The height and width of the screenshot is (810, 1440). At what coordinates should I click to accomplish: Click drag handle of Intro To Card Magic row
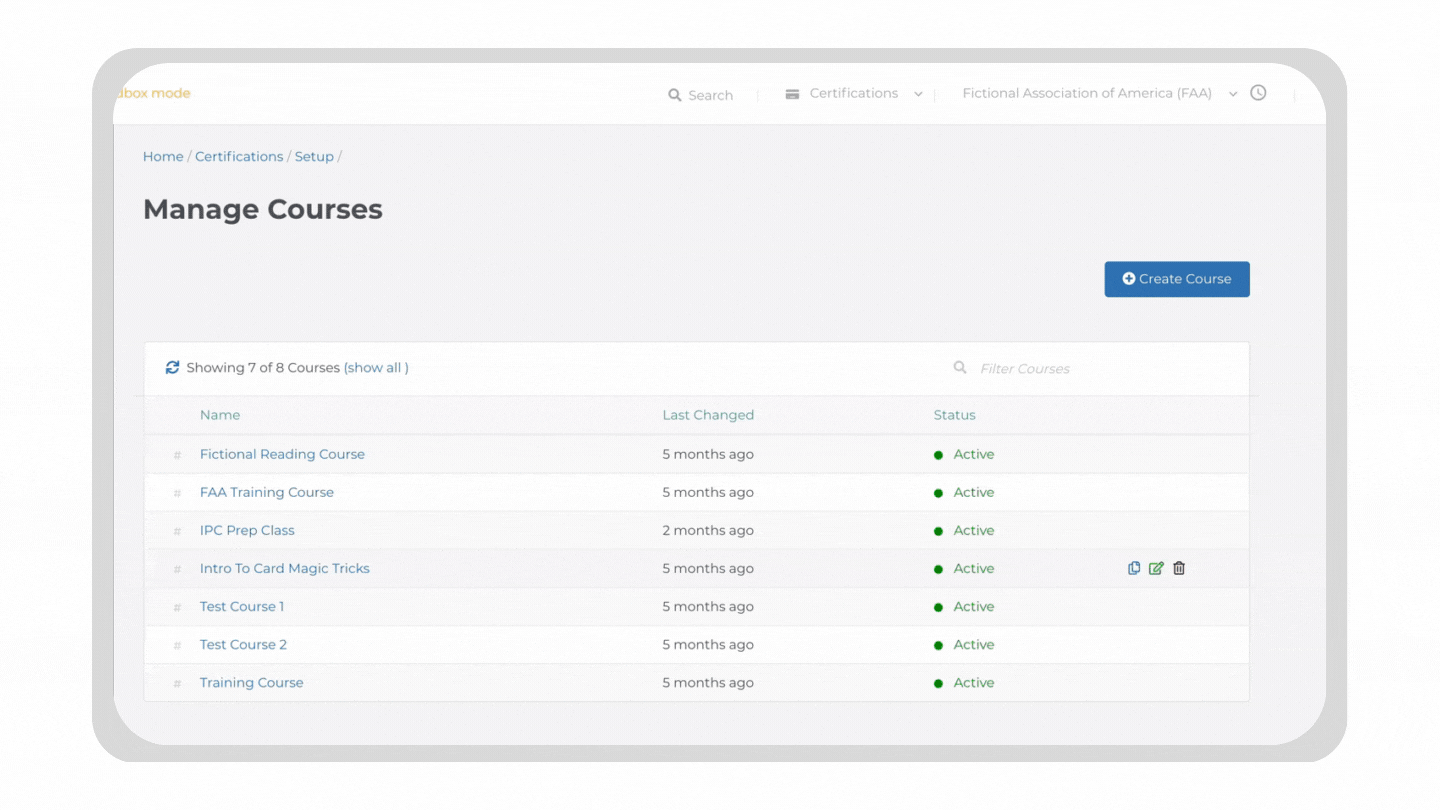pos(177,569)
